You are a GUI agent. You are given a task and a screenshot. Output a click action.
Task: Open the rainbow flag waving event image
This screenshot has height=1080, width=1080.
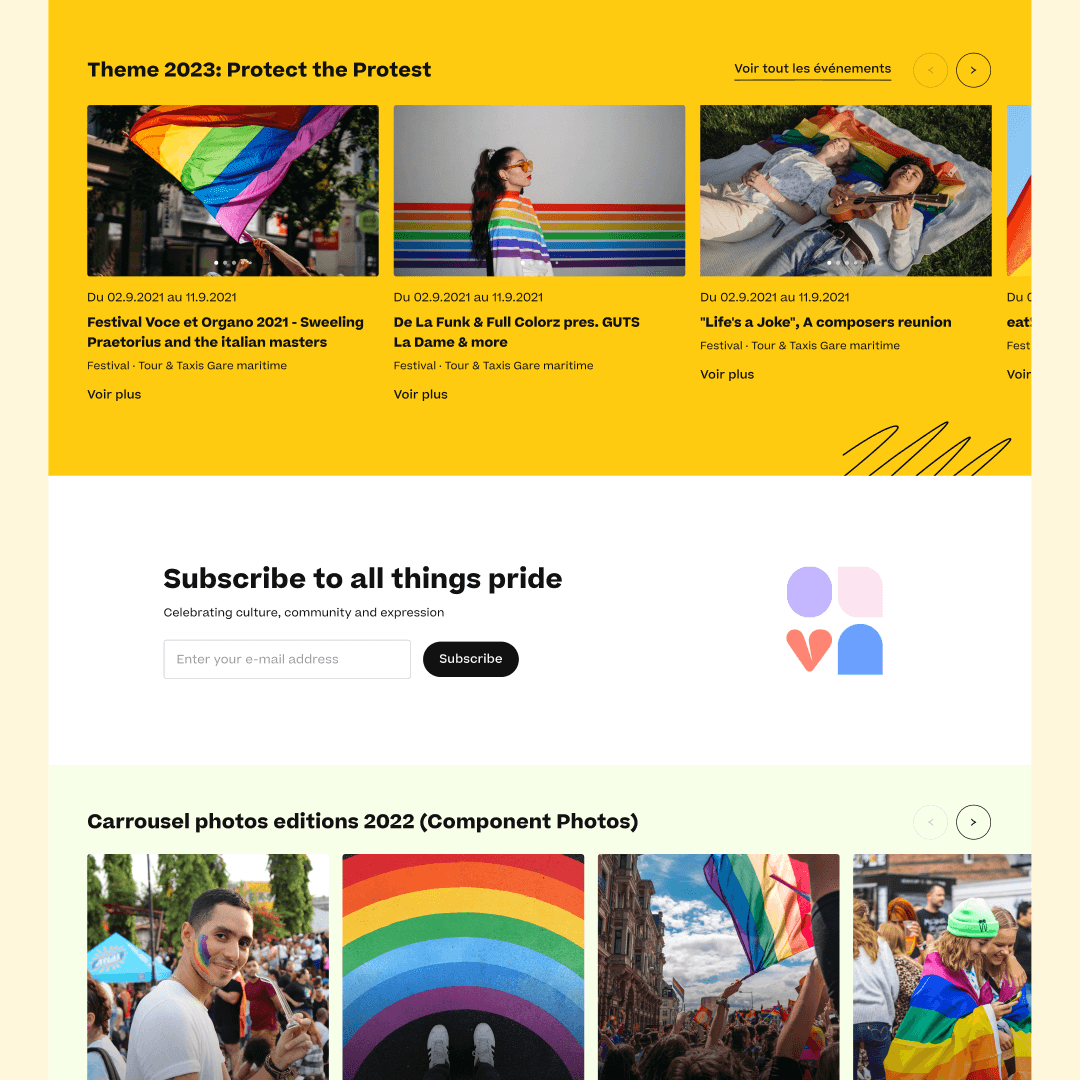pyautogui.click(x=233, y=191)
